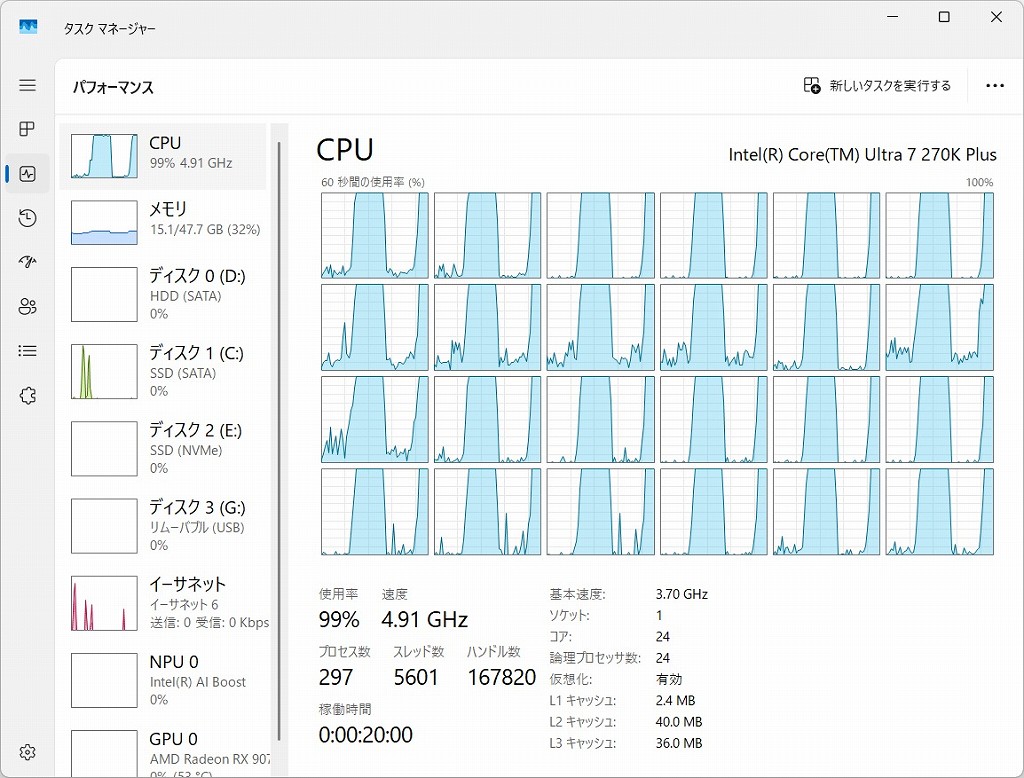Click the タスク マネージャー window title
This screenshot has width=1024, height=778.
point(110,29)
